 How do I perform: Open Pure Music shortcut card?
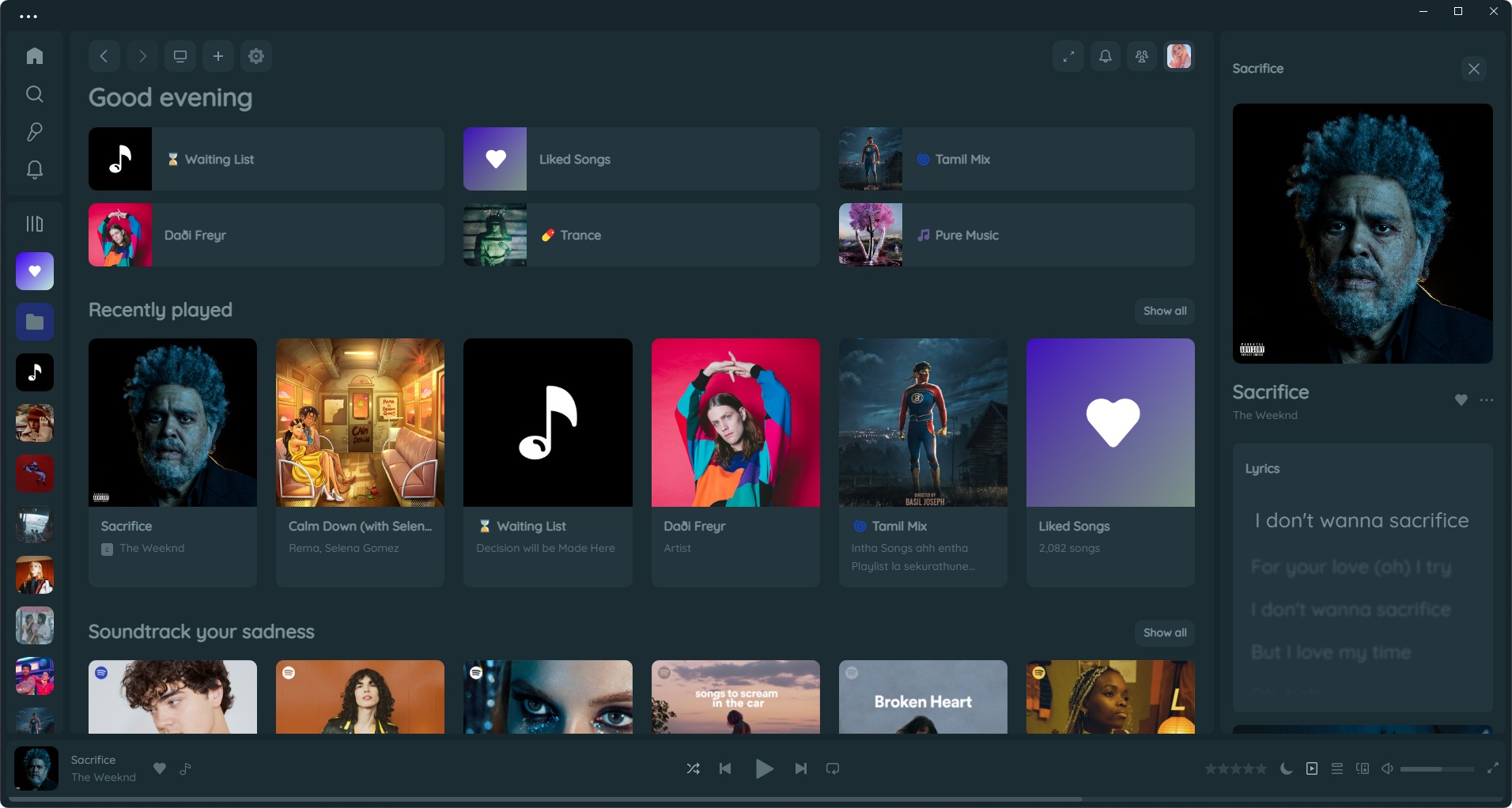(1017, 235)
